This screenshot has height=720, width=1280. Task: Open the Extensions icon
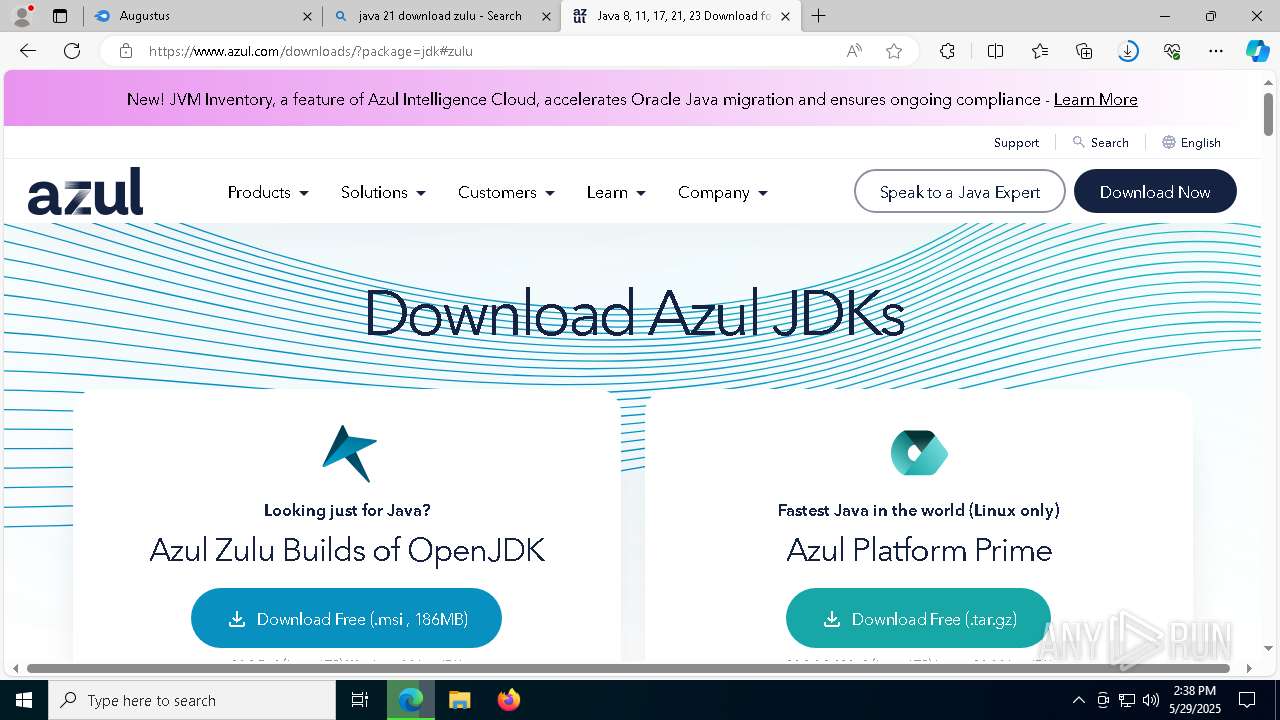[x=947, y=51]
